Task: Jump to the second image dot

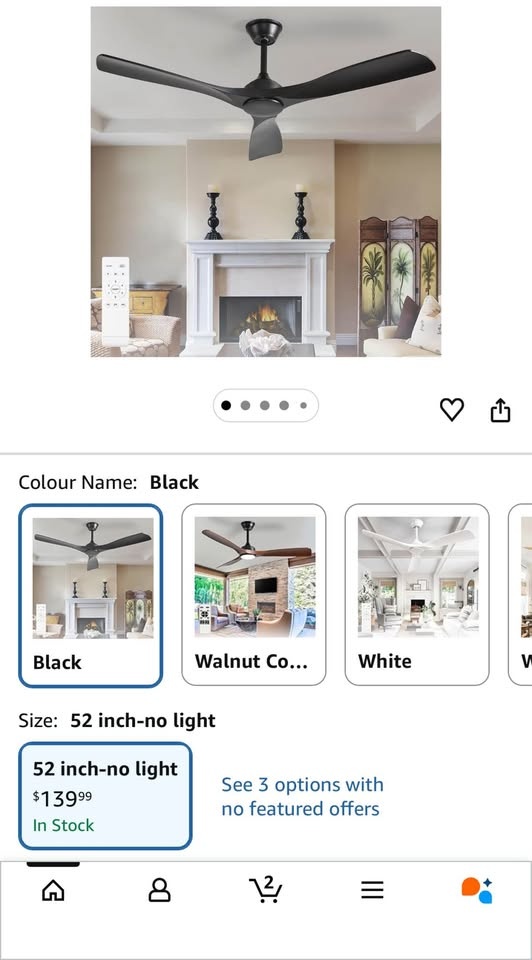Action: click(x=245, y=405)
